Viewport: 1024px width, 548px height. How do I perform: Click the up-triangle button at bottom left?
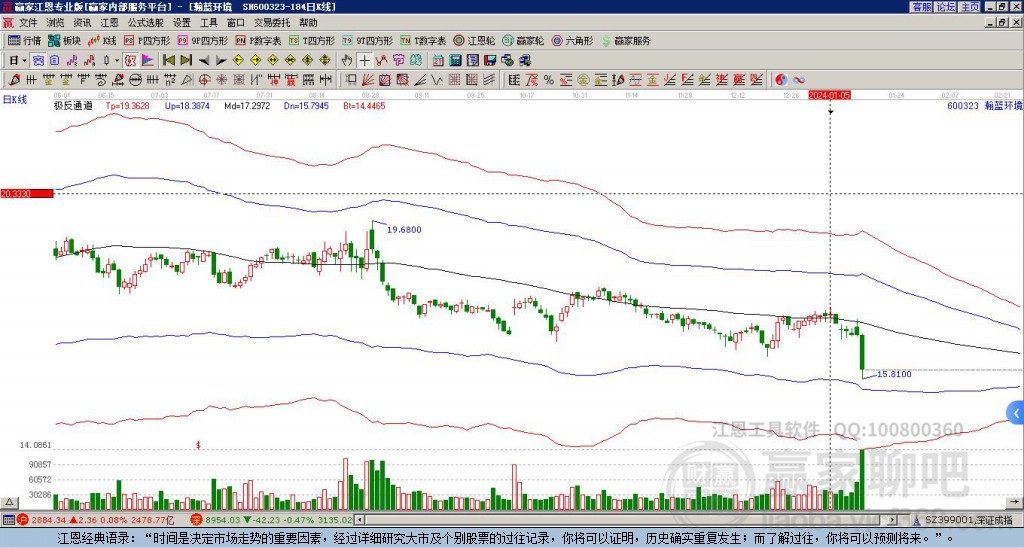click(x=9, y=503)
